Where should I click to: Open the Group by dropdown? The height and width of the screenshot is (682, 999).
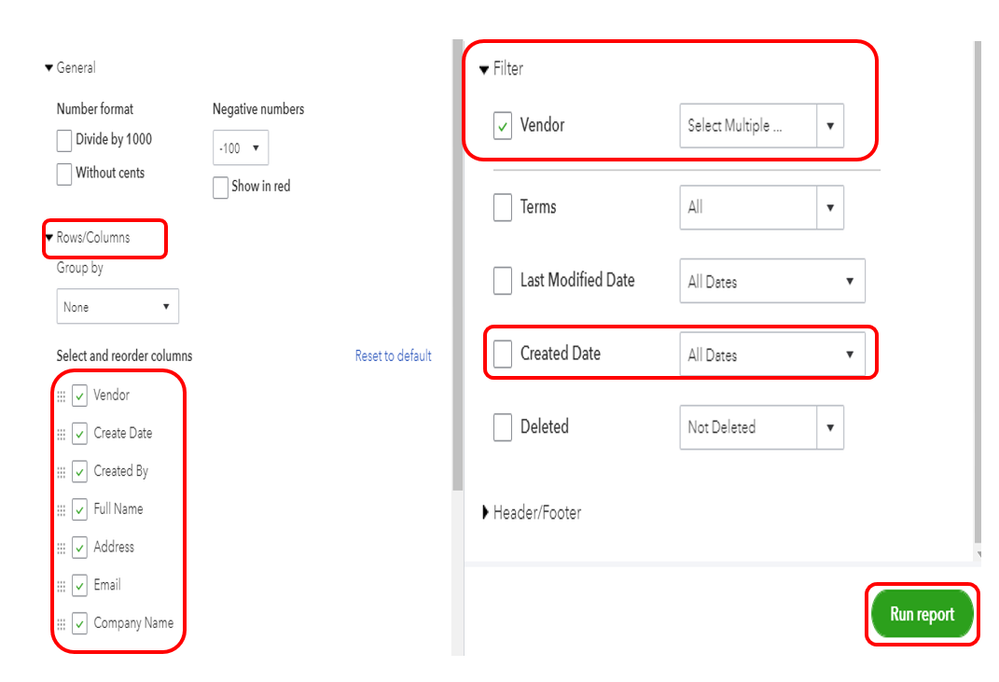click(x=117, y=307)
